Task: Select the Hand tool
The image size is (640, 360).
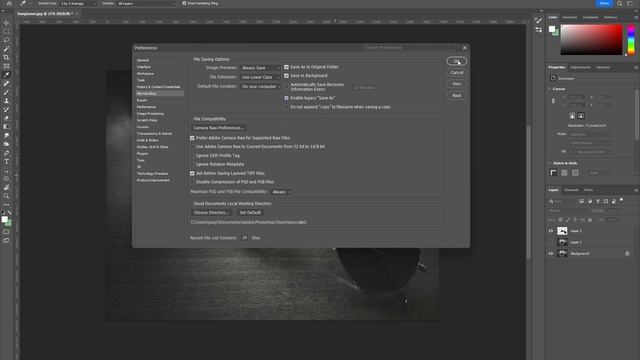Action: [x=6, y=188]
